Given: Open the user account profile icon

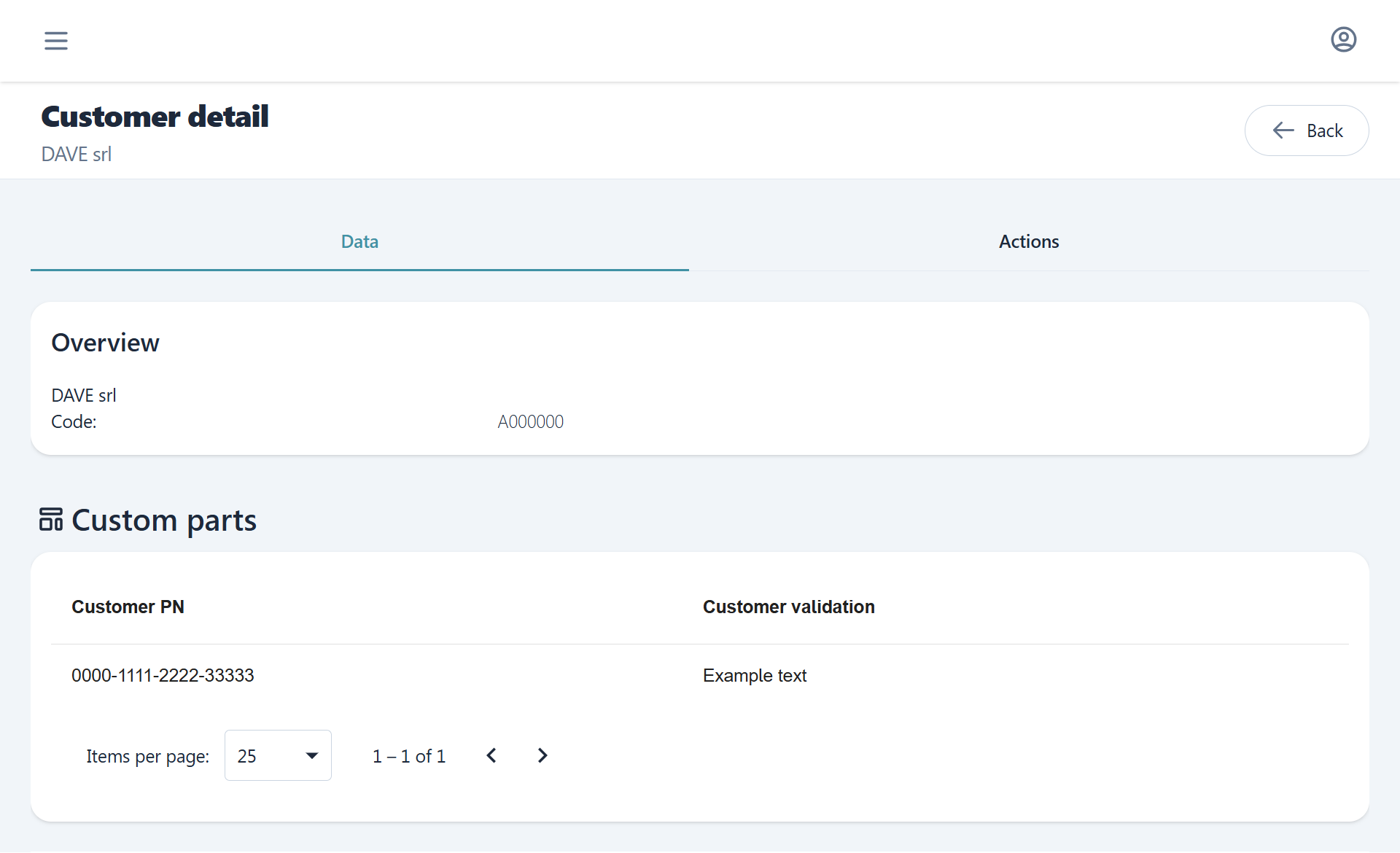Looking at the screenshot, I should coord(1343,39).
